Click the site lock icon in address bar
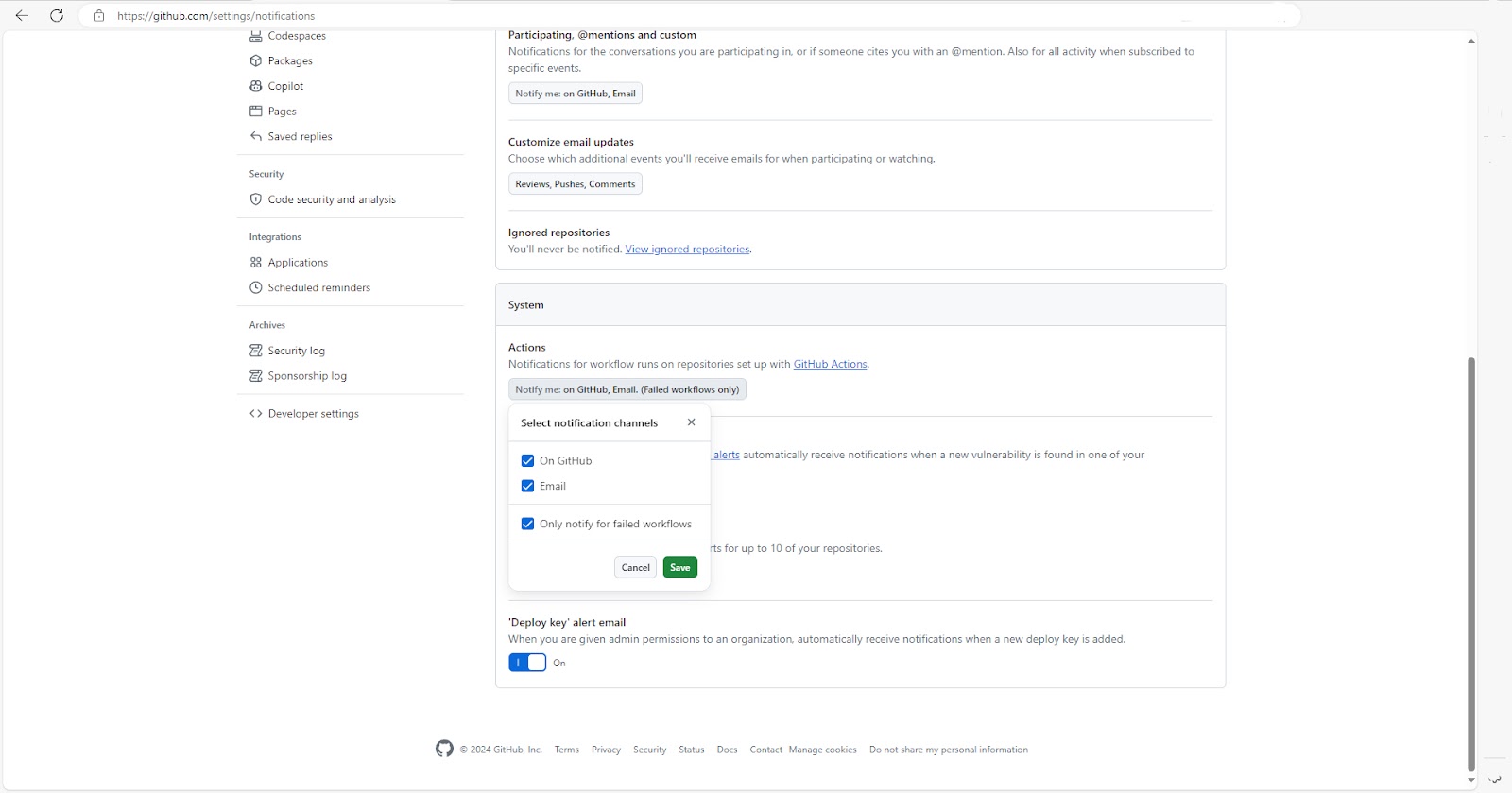This screenshot has height=793, width=1512. tap(99, 15)
